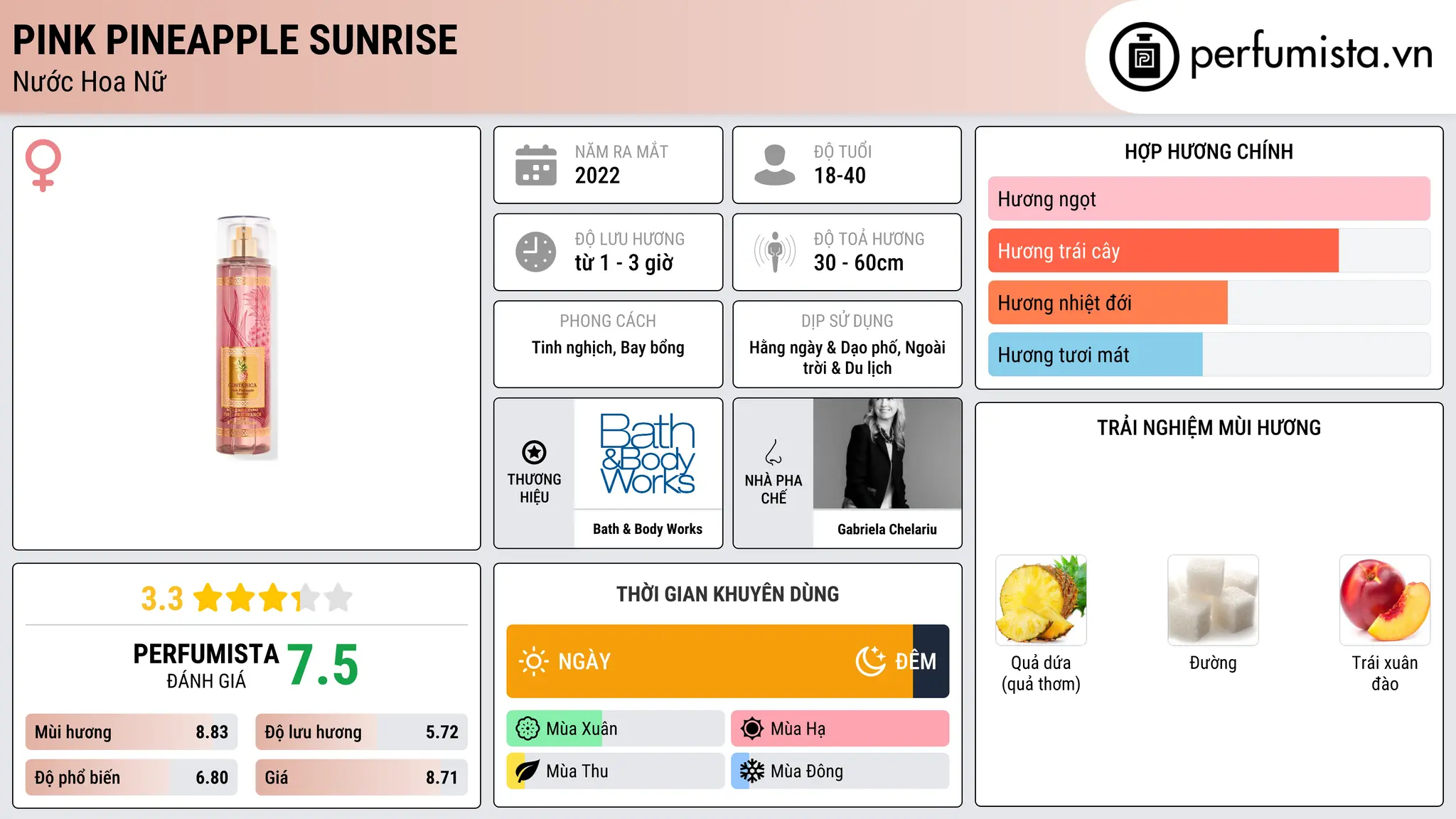Click the sillage value 30 - 60cm

859,263
